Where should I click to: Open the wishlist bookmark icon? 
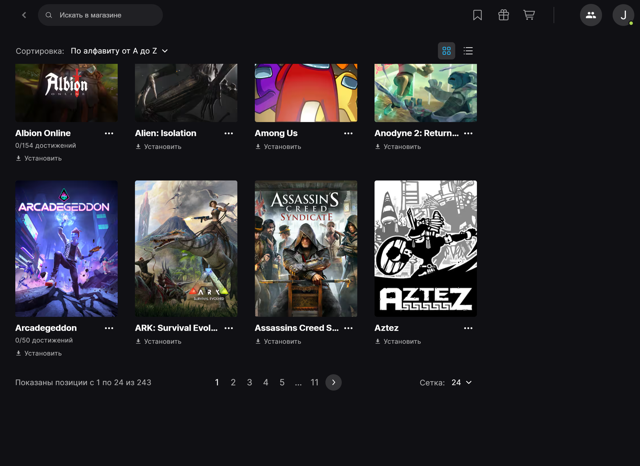477,15
